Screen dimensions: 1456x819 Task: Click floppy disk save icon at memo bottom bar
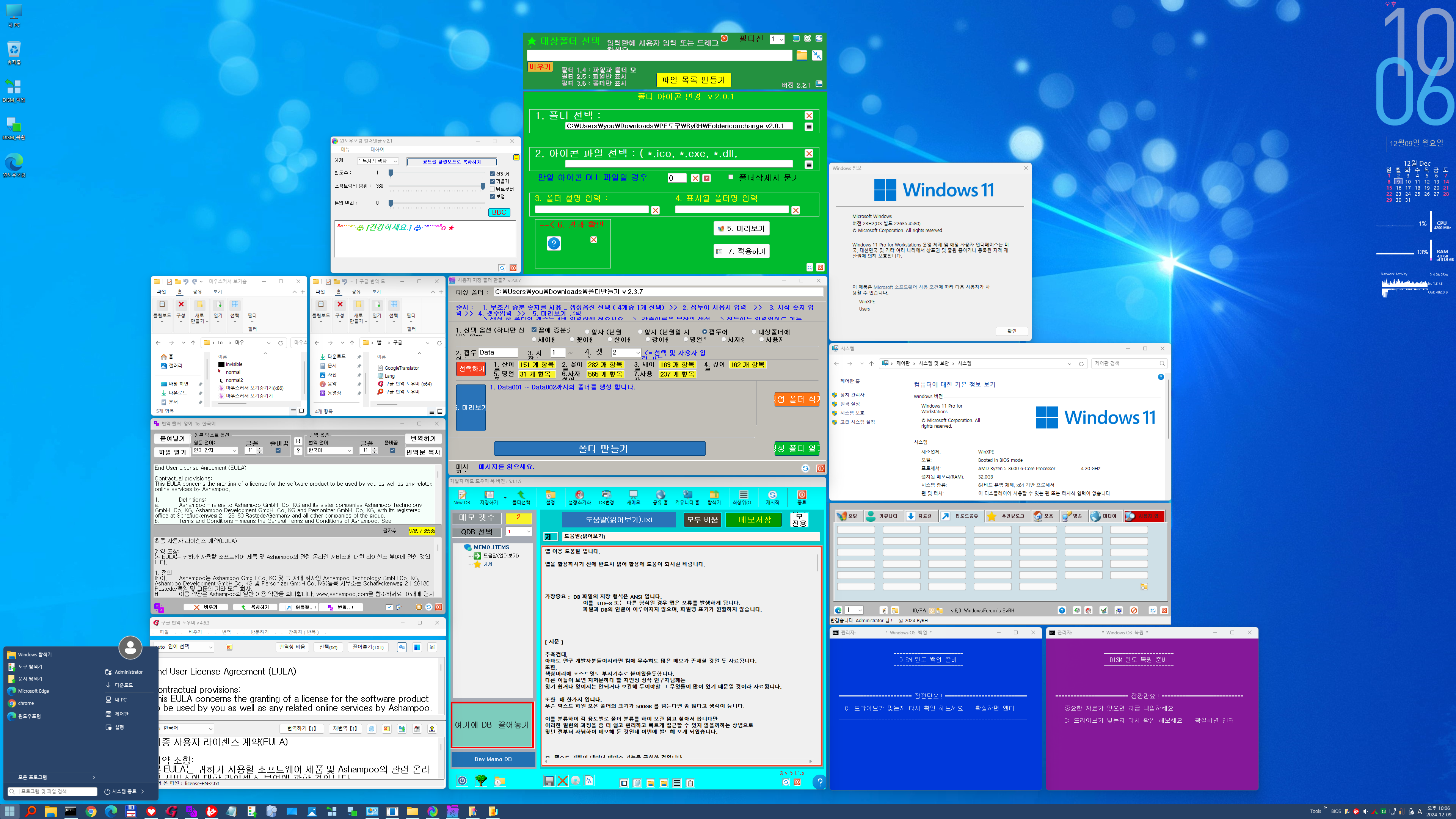coord(549,781)
